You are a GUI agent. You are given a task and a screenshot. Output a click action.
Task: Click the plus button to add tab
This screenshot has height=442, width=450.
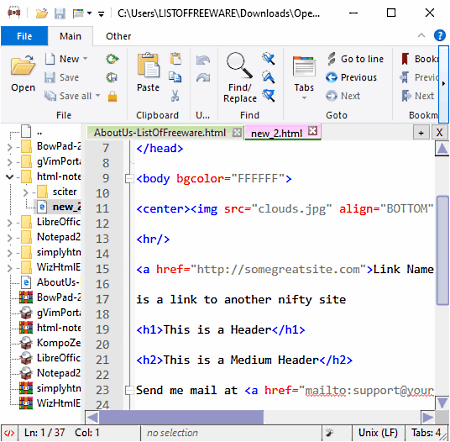[421, 133]
